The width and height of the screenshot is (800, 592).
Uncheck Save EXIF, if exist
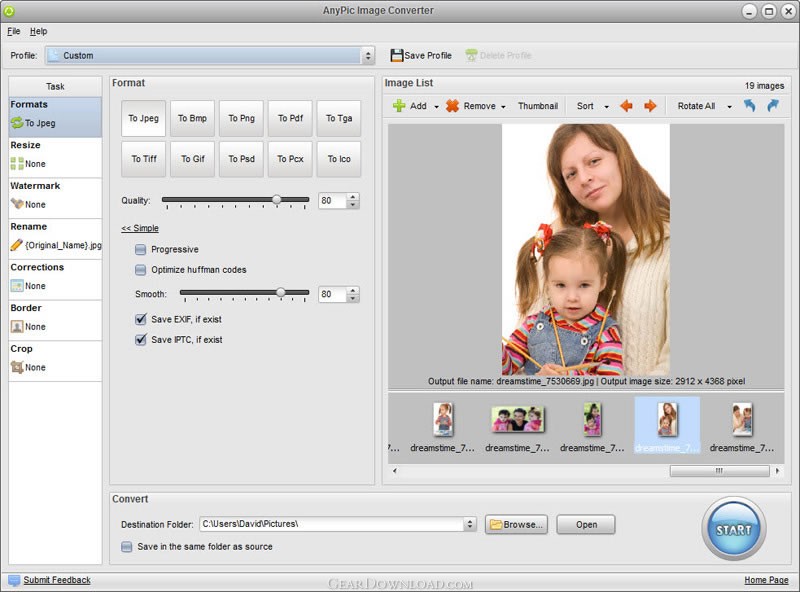pyautogui.click(x=140, y=319)
